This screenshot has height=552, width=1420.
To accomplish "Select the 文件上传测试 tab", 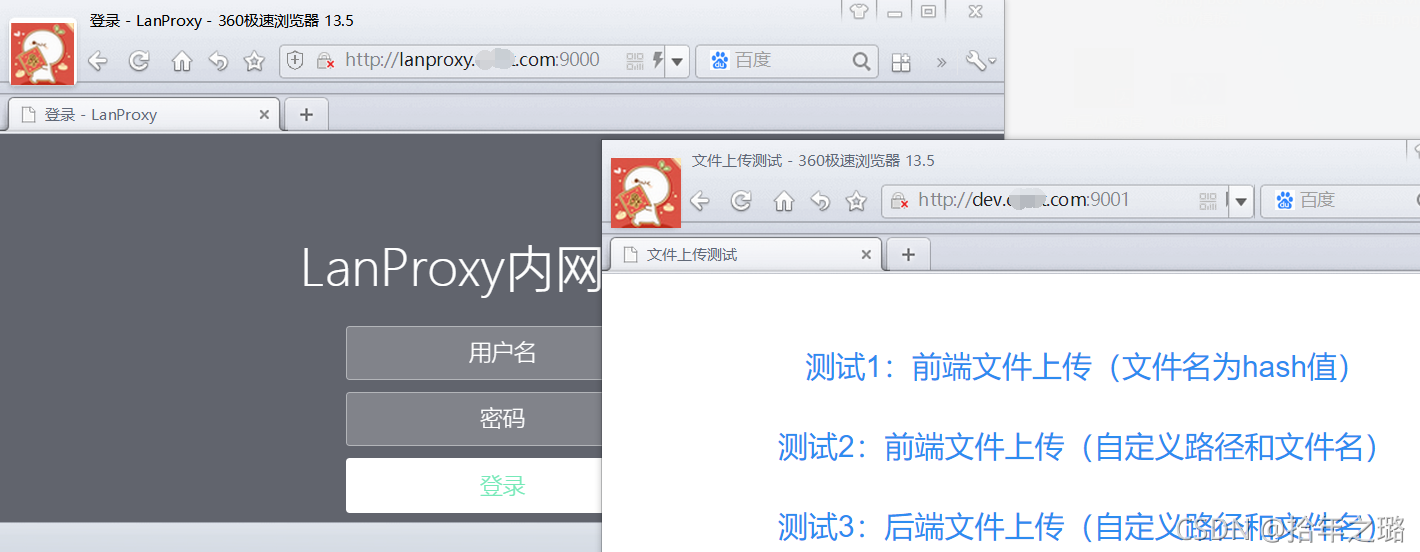I will 746,255.
